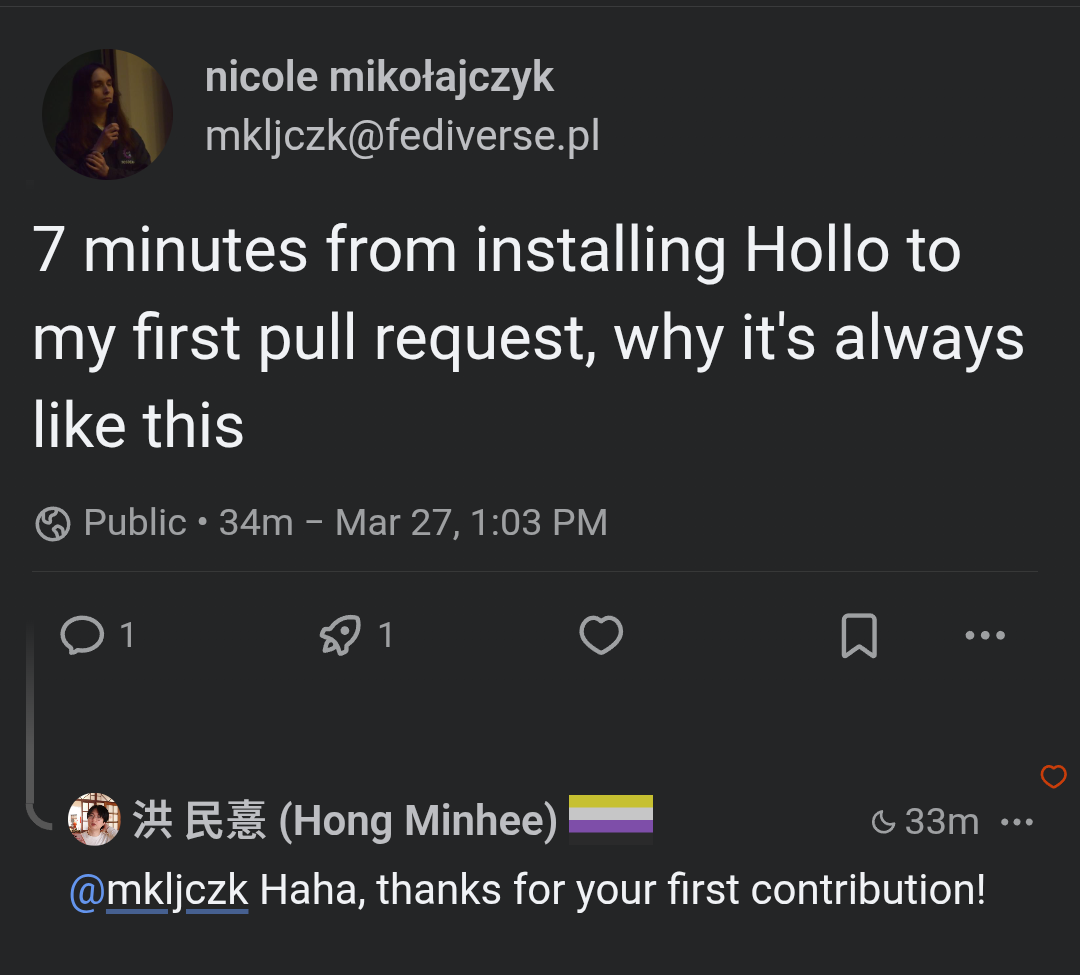Like nicole's post with the heart icon
Viewport: 1080px width, 975px height.
click(x=601, y=635)
